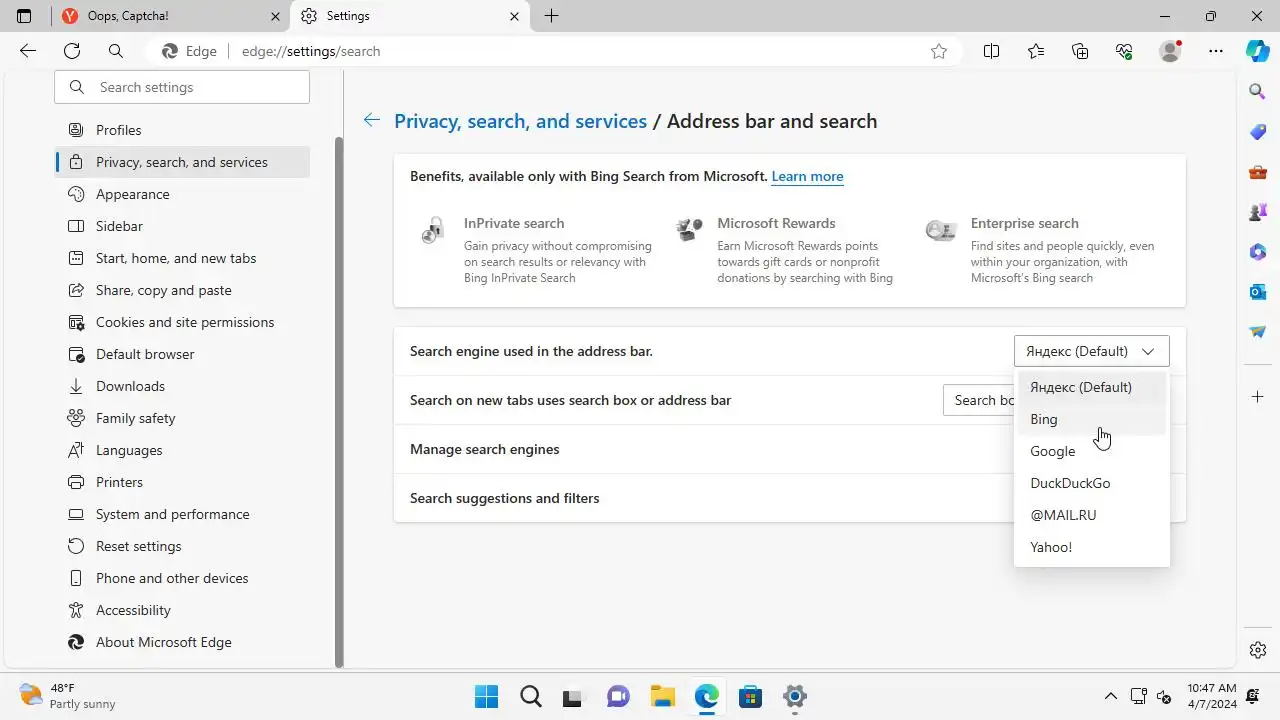
Task: Open search engine dropdown Яндекс (Default)
Action: (1091, 351)
